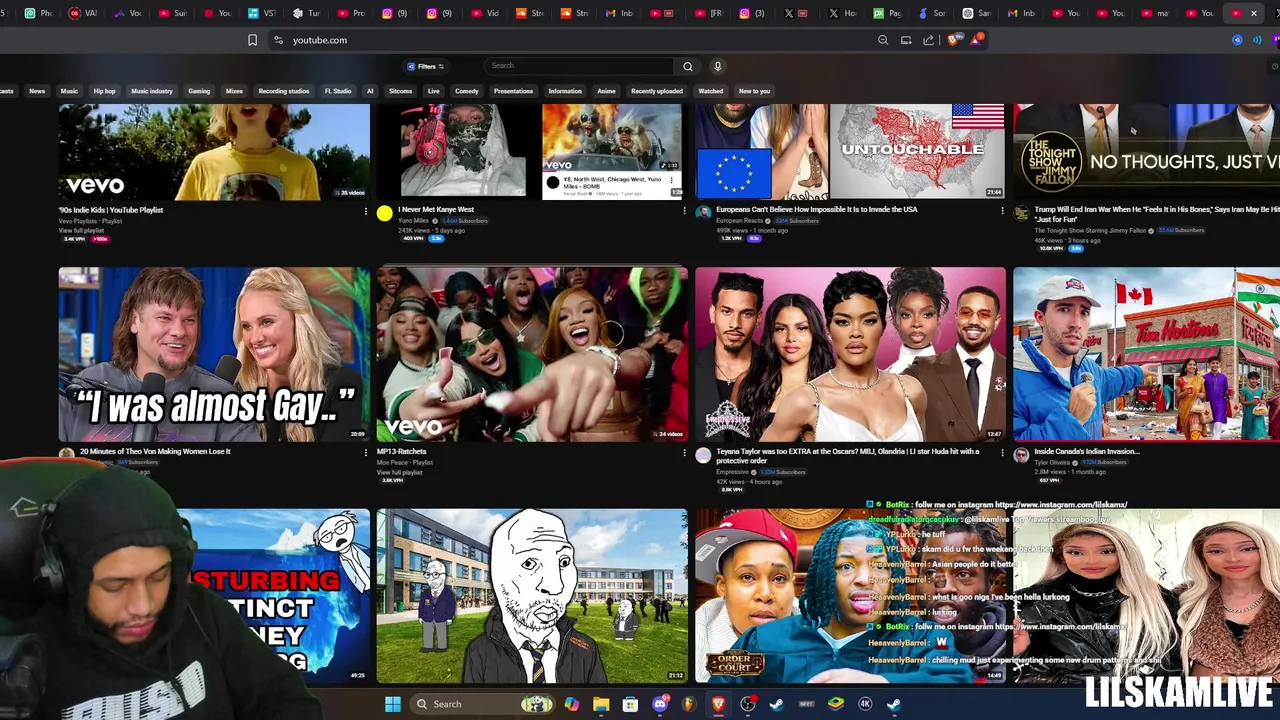Image resolution: width=1280 pixels, height=720 pixels.
Task: Click the Brave browser taskbar icon
Action: pos(719,704)
